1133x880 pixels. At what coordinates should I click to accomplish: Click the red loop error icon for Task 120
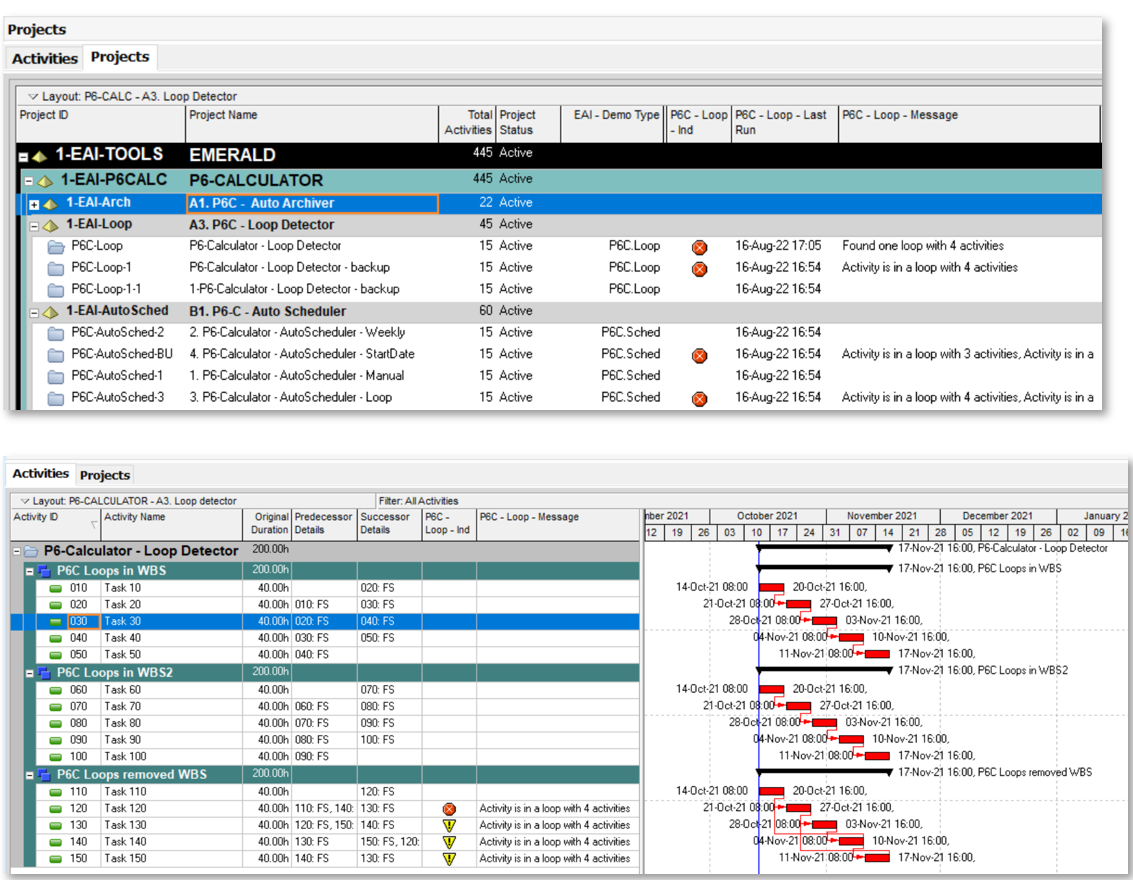coord(449,809)
